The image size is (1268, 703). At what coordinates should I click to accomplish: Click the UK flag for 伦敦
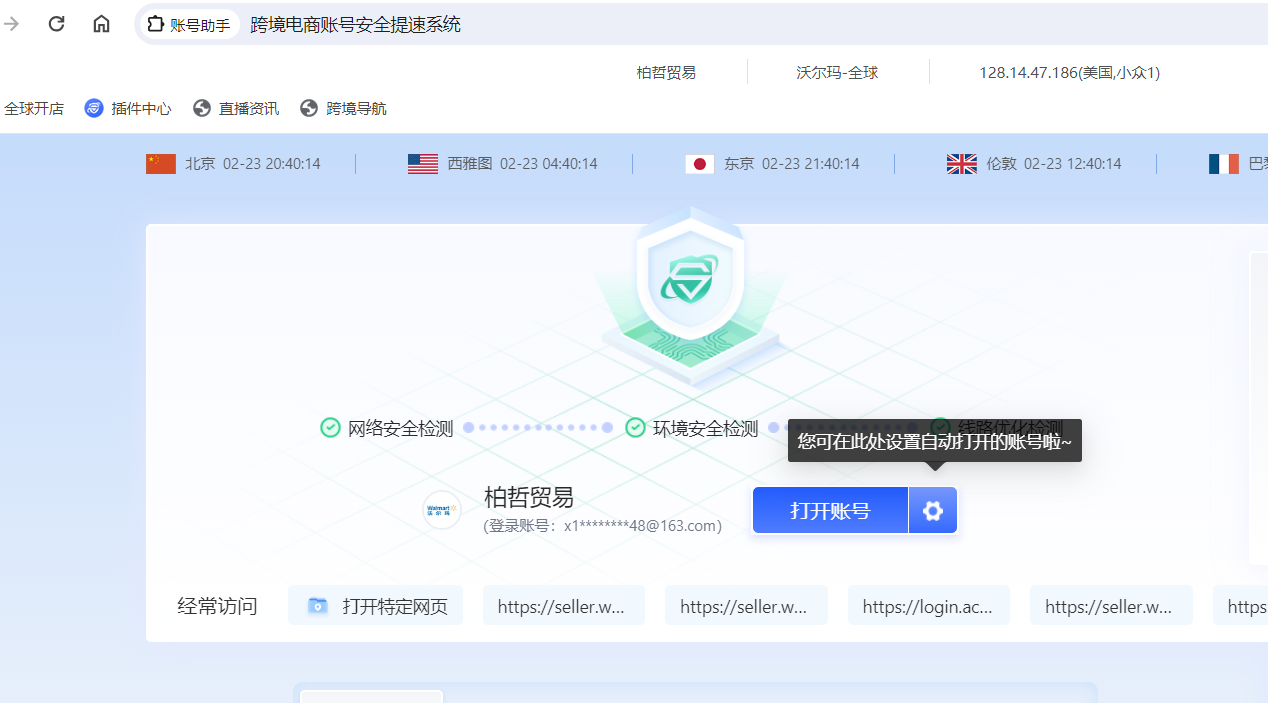coord(962,163)
